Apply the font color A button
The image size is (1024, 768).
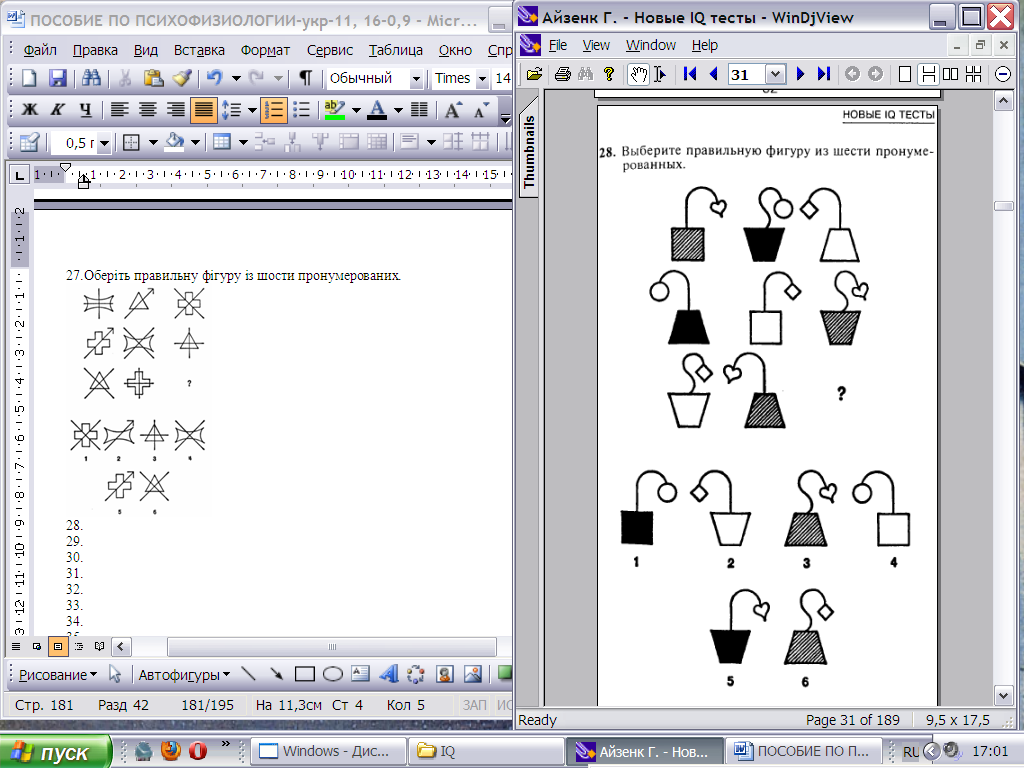(377, 110)
